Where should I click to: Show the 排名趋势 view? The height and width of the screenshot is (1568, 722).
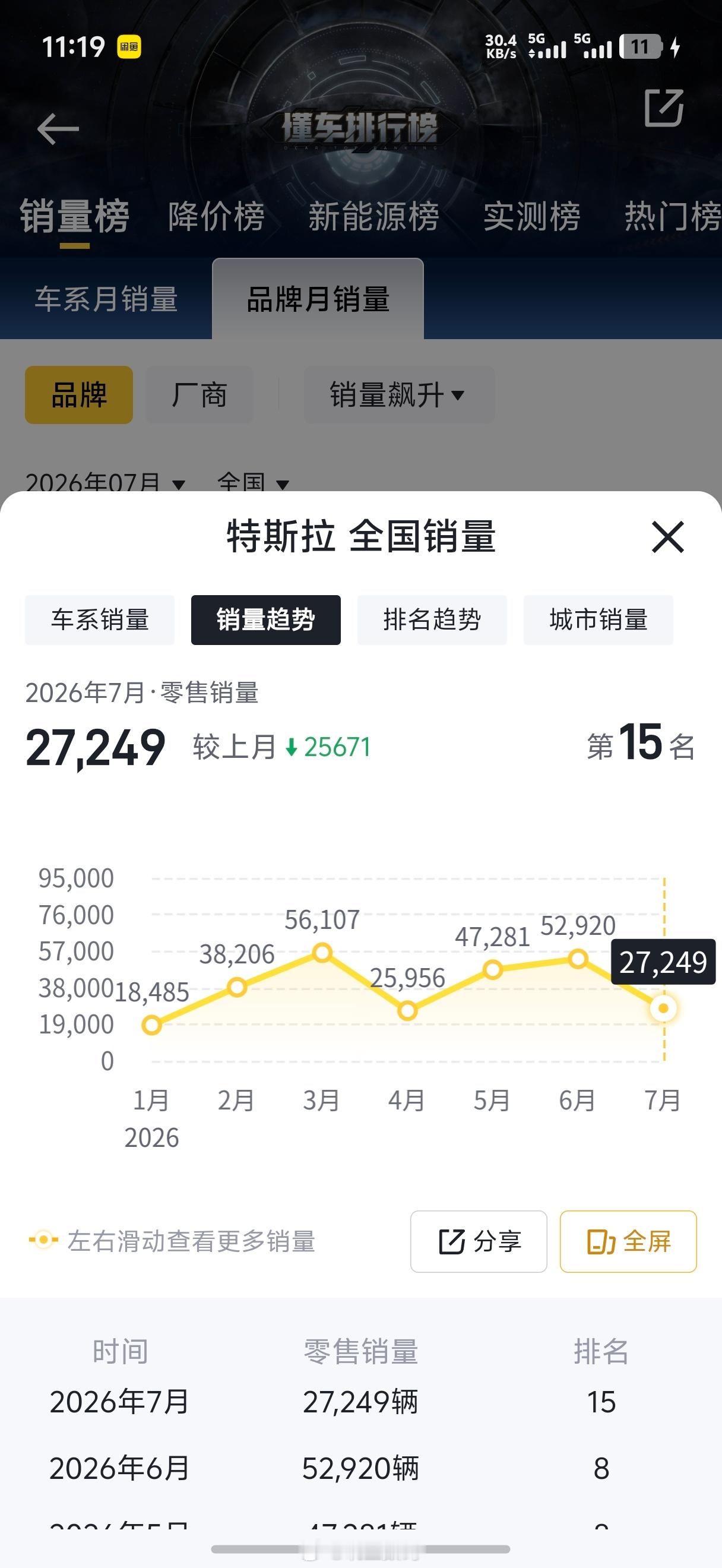tap(432, 619)
